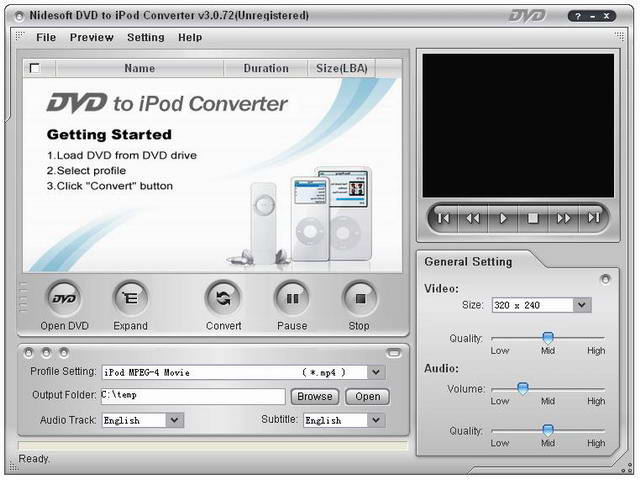Viewport: 640px width, 480px height.
Task: Click the app icon in title bar
Action: pos(19,16)
